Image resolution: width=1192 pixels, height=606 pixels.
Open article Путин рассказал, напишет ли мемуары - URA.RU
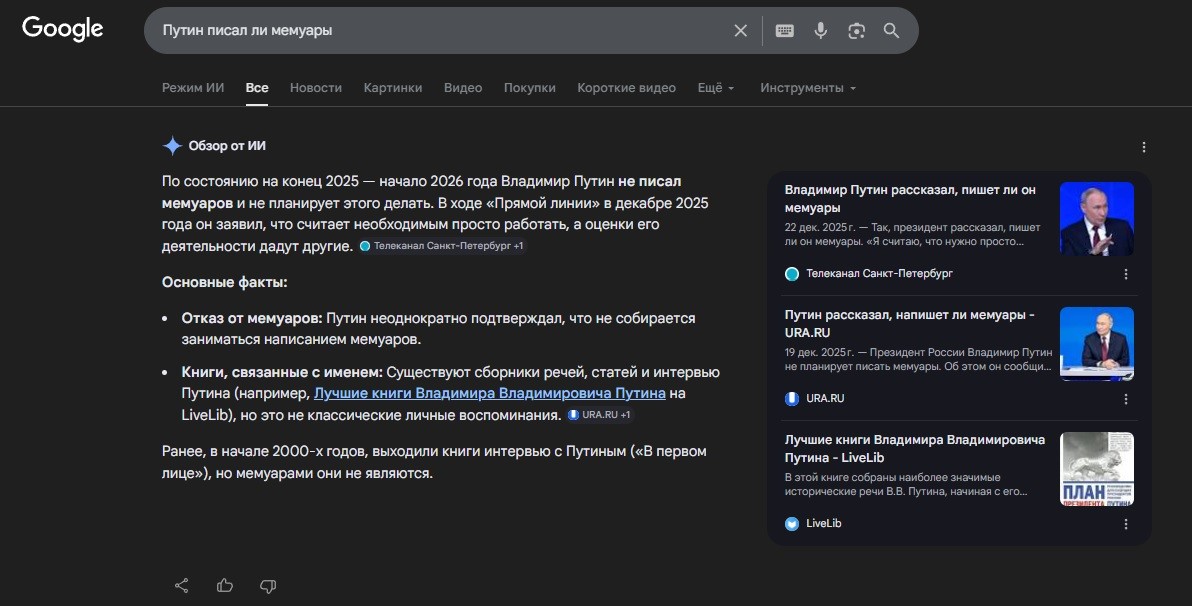pyautogui.click(x=910, y=323)
